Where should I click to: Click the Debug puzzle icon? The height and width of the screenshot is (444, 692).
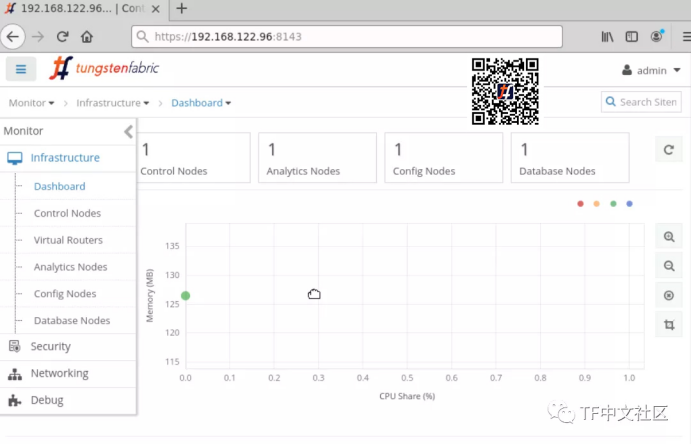point(15,400)
